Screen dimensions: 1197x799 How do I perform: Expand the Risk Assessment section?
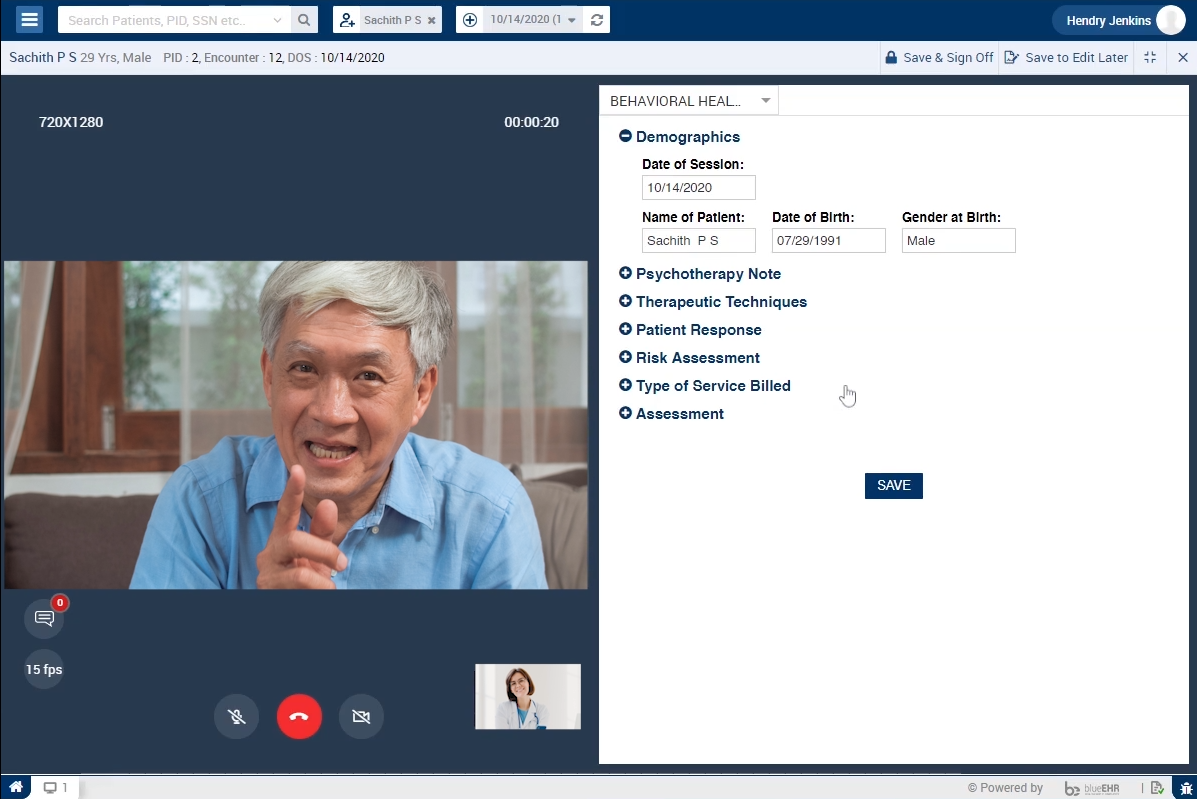click(625, 357)
